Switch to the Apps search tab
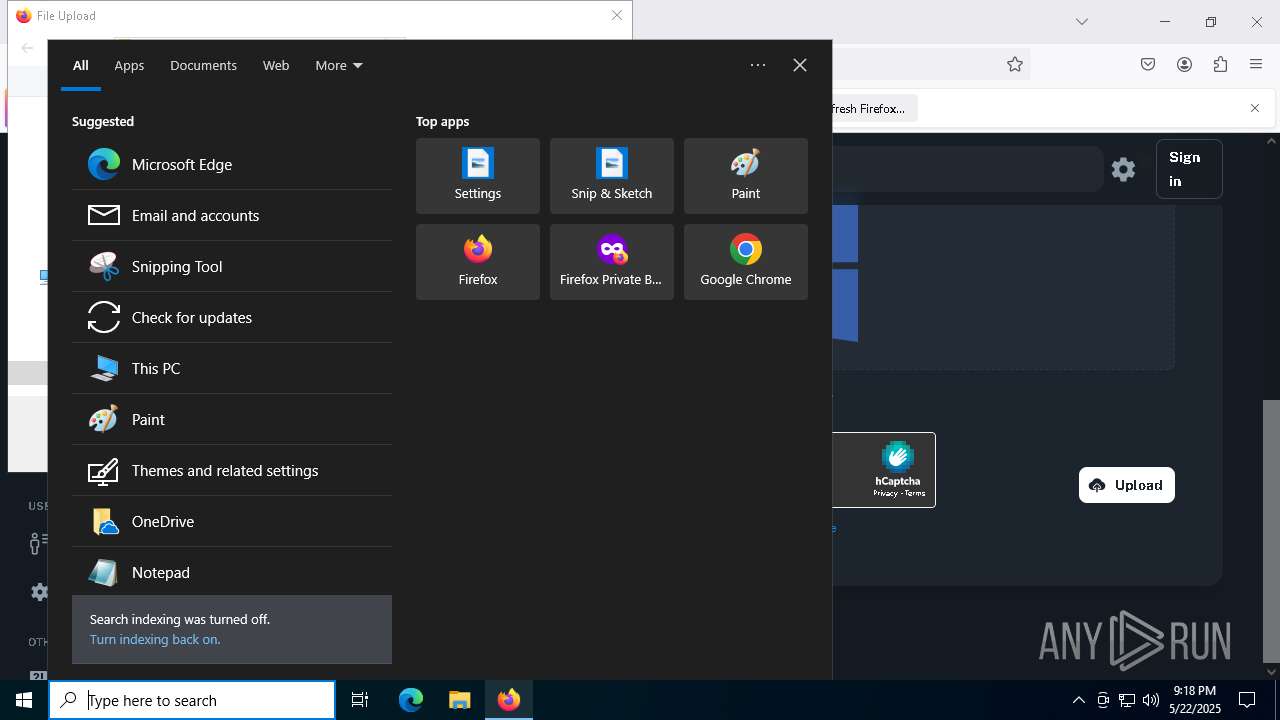 [x=129, y=65]
